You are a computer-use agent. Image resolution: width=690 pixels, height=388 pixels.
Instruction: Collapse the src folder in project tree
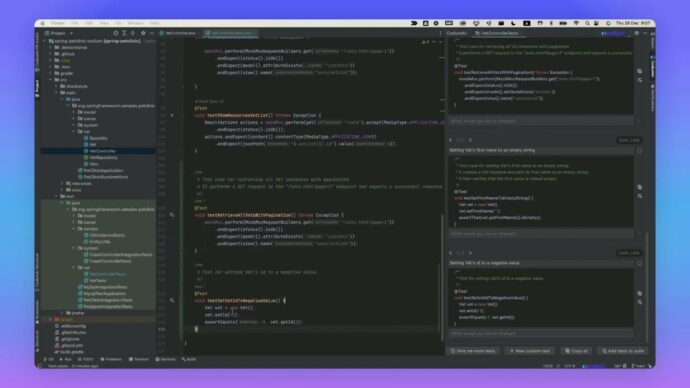coord(51,80)
